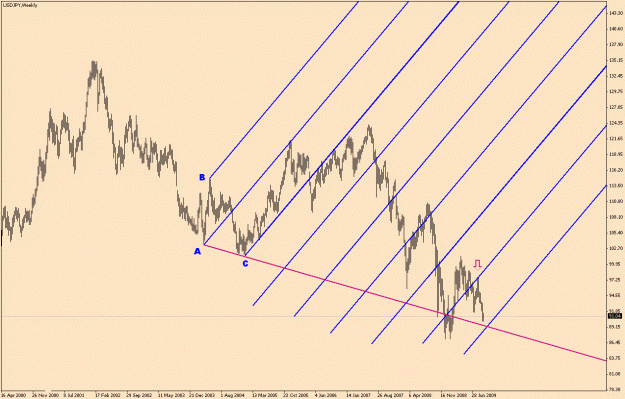This screenshot has height=399, width=625.
Task: Click the 116.20 price scale label
Action: (616, 170)
